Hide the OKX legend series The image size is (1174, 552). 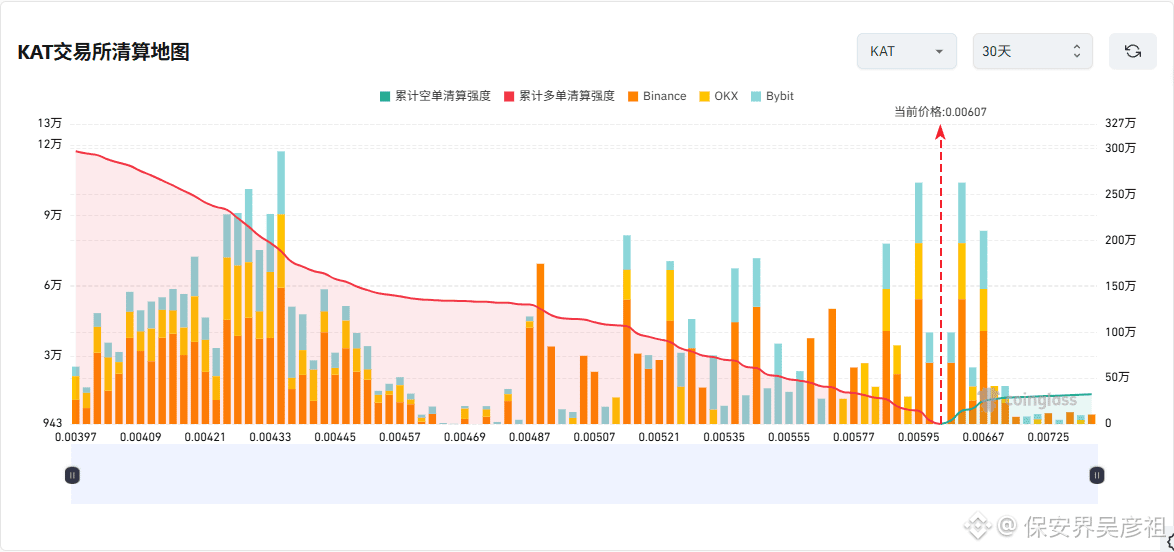click(718, 96)
